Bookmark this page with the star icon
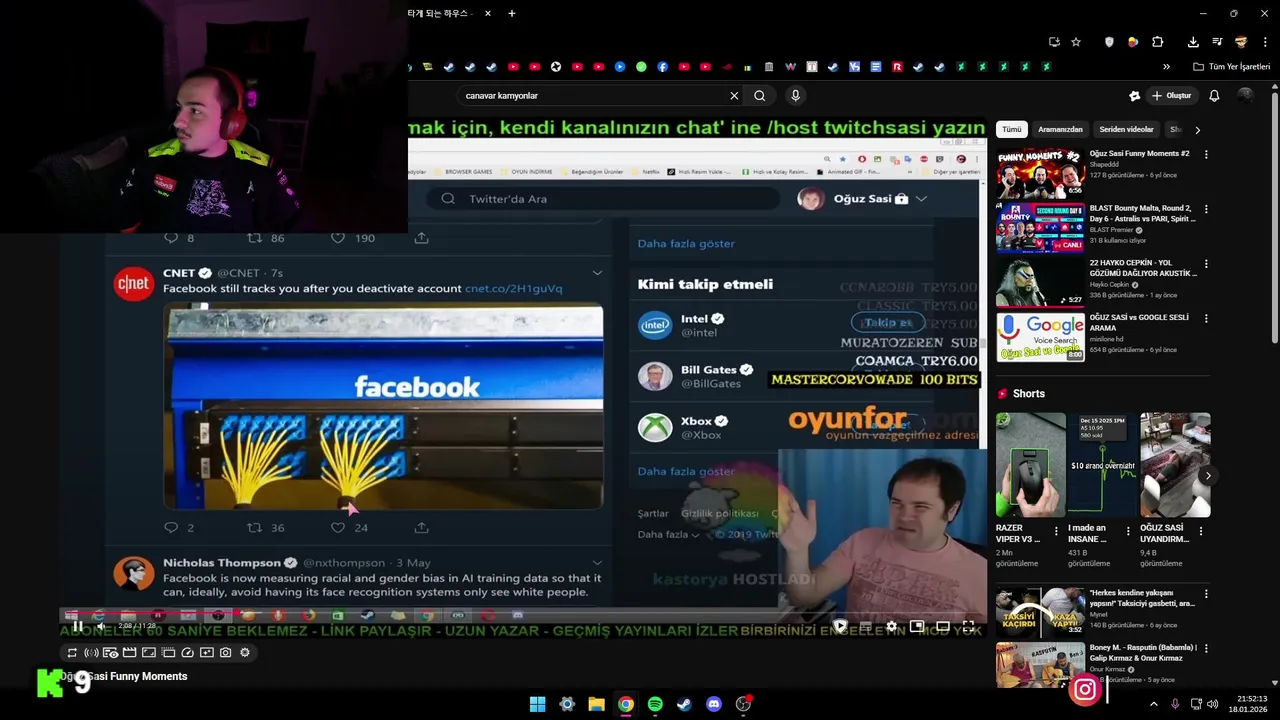This screenshot has width=1280, height=720. (1076, 42)
